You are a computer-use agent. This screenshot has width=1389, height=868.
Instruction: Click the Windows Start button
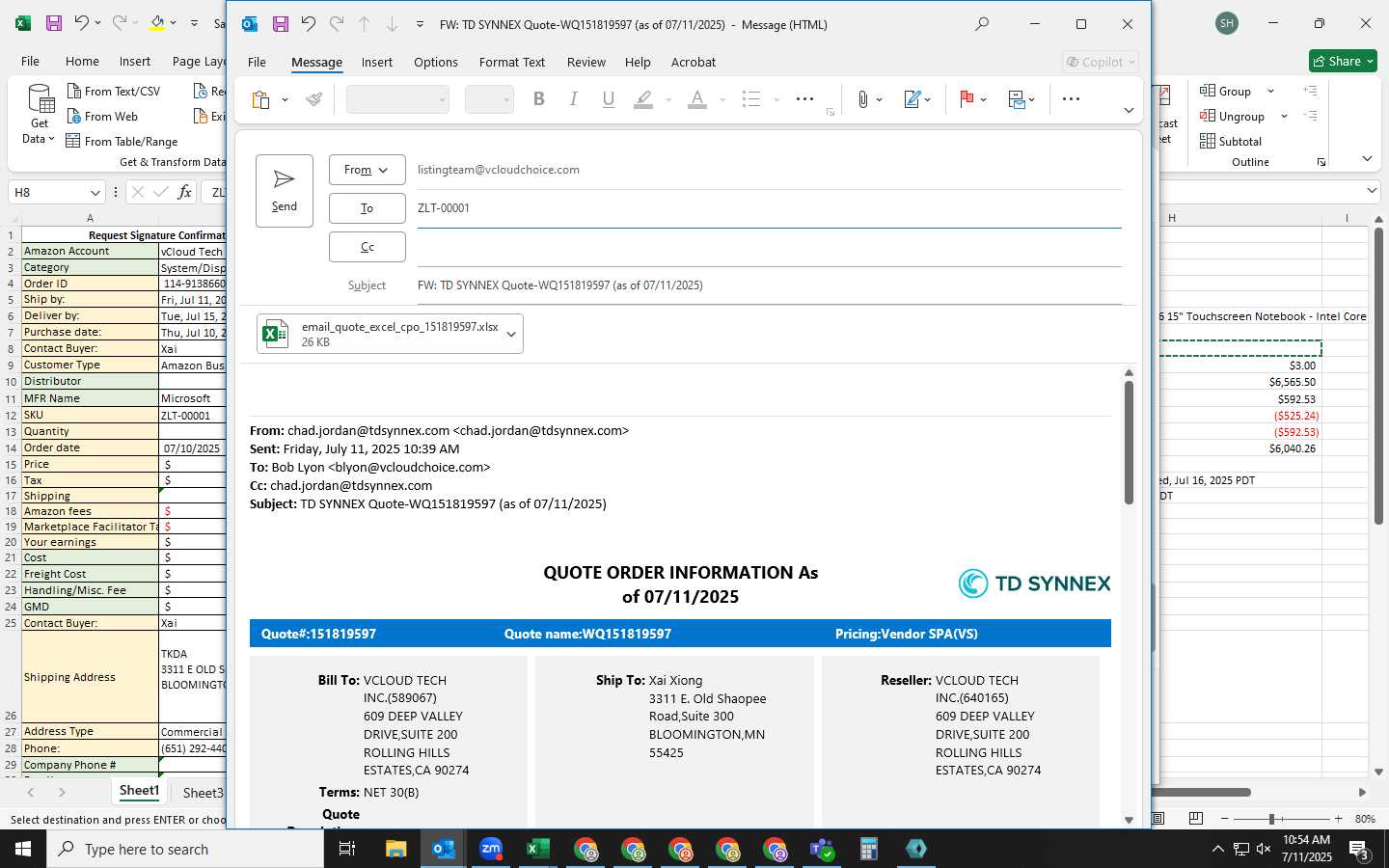click(23, 849)
